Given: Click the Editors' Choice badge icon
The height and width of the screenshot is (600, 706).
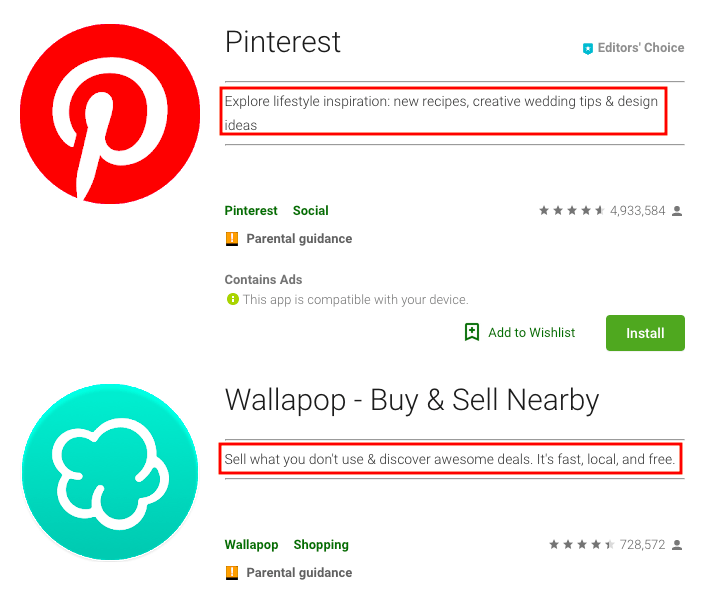Looking at the screenshot, I should (x=588, y=48).
